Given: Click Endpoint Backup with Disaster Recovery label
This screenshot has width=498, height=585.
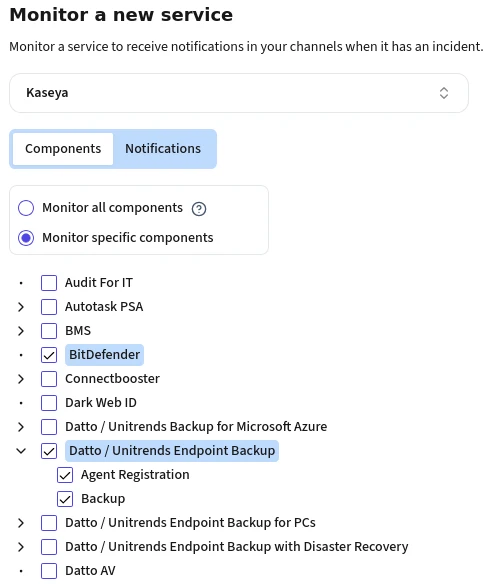Looking at the screenshot, I should pos(237,547).
